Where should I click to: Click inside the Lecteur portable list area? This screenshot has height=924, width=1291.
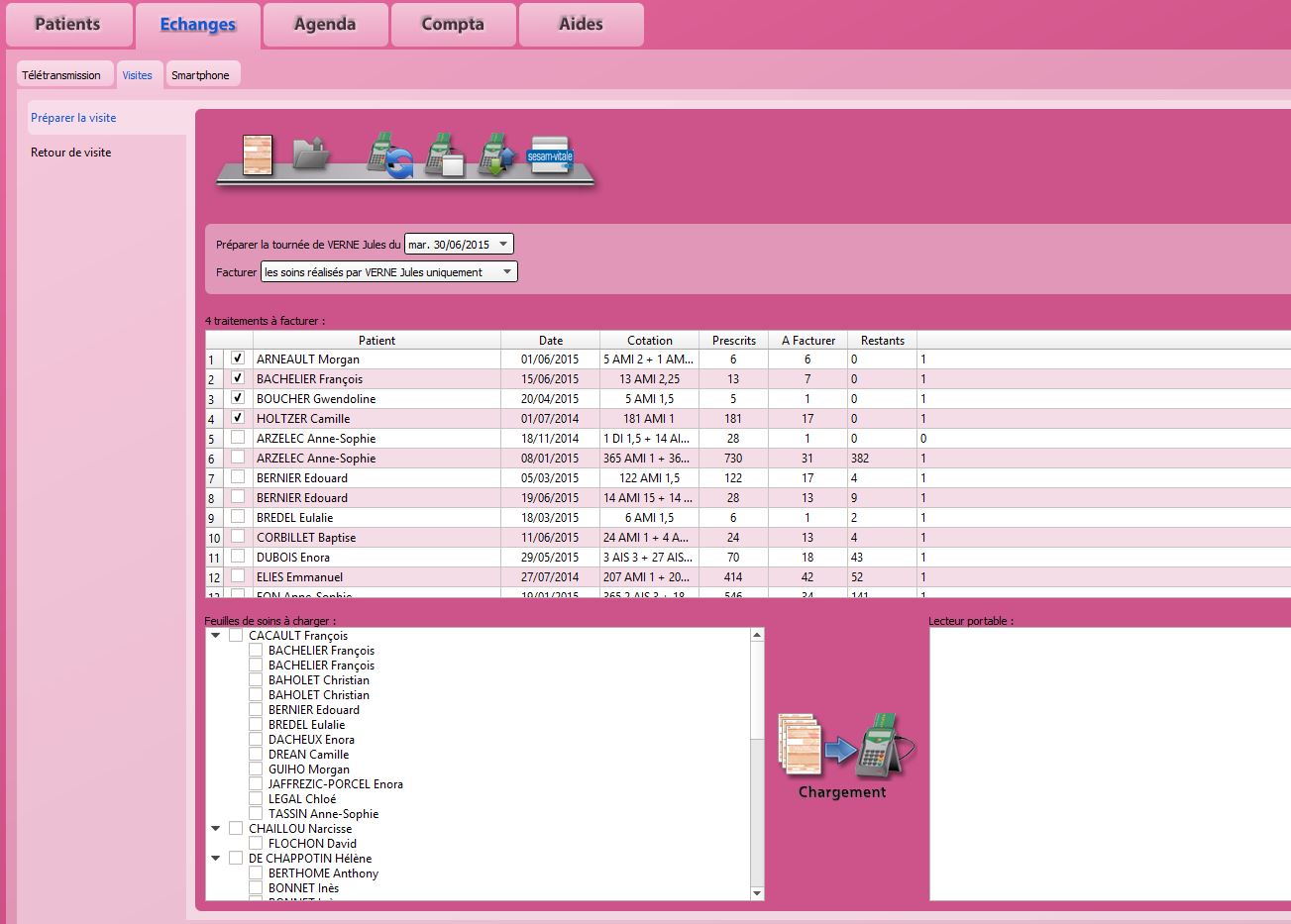pyautogui.click(x=1110, y=765)
